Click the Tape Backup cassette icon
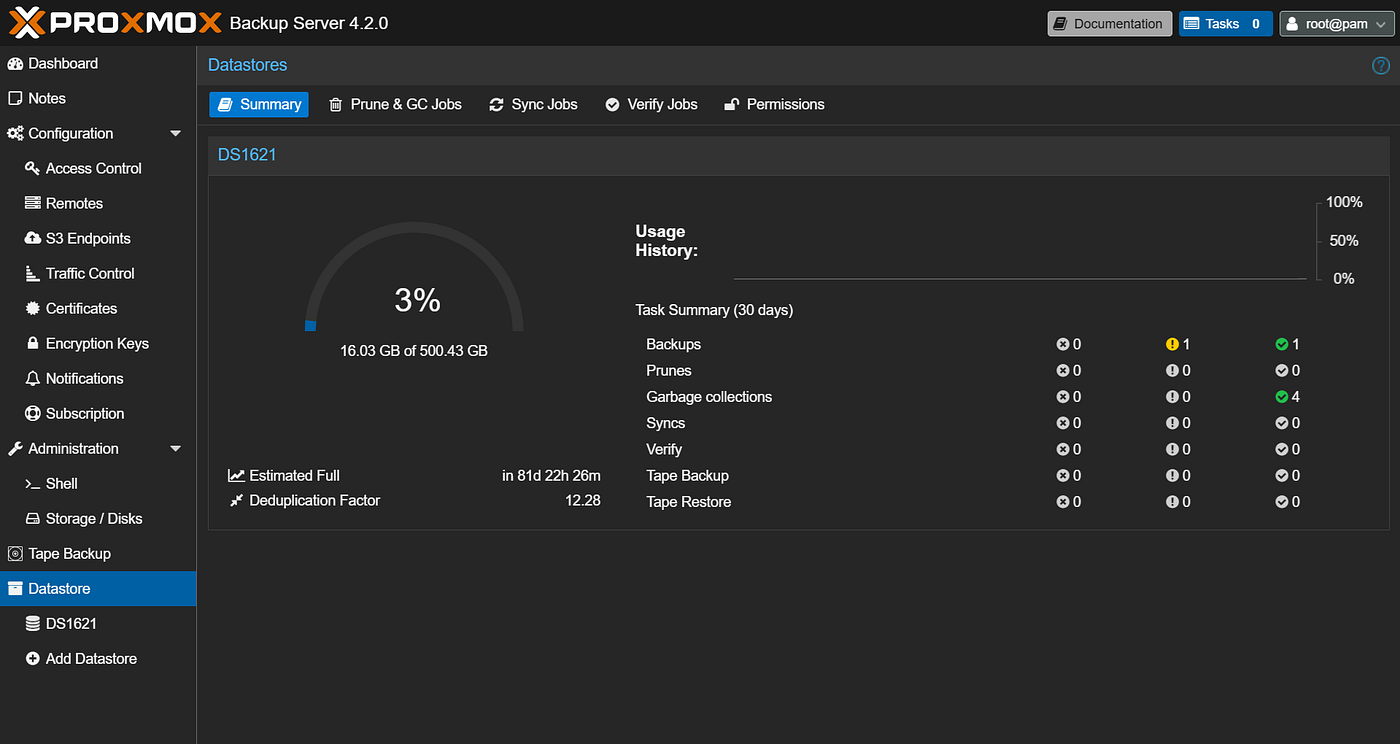 tap(15, 554)
